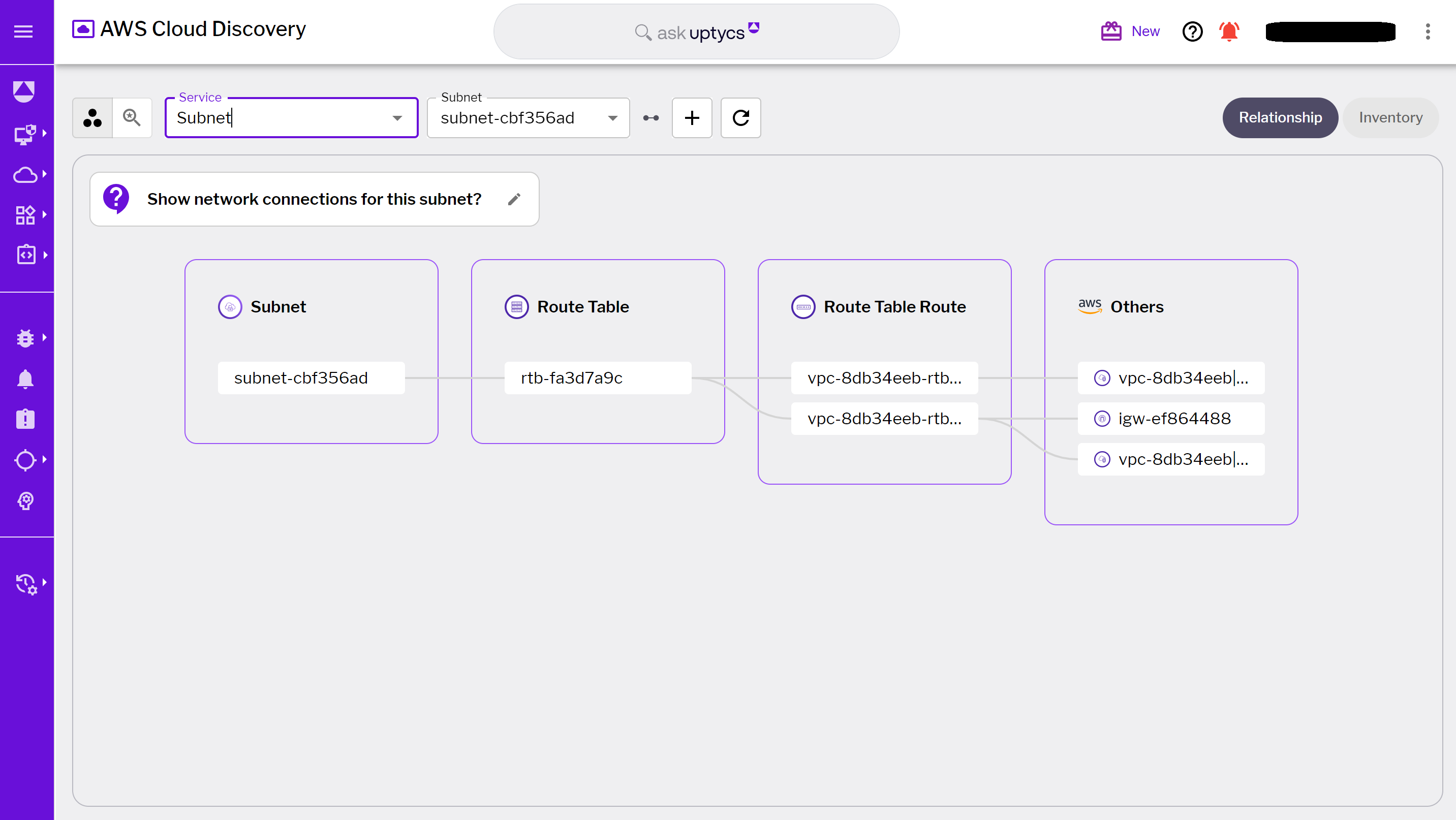Select the Relationship view toggle
The image size is (1456, 820).
pyautogui.click(x=1279, y=117)
